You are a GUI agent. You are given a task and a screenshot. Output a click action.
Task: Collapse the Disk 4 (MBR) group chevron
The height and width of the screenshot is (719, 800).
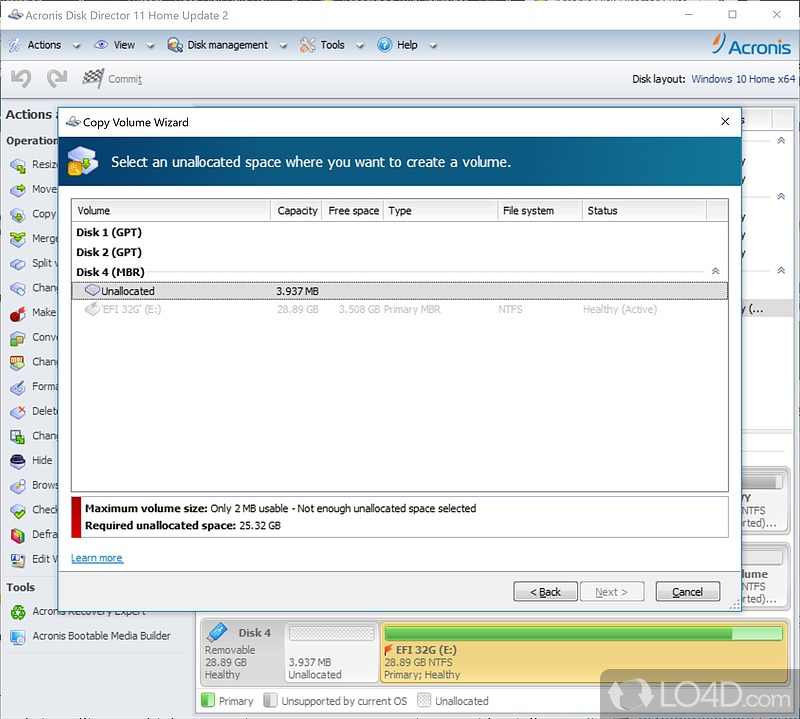[715, 271]
